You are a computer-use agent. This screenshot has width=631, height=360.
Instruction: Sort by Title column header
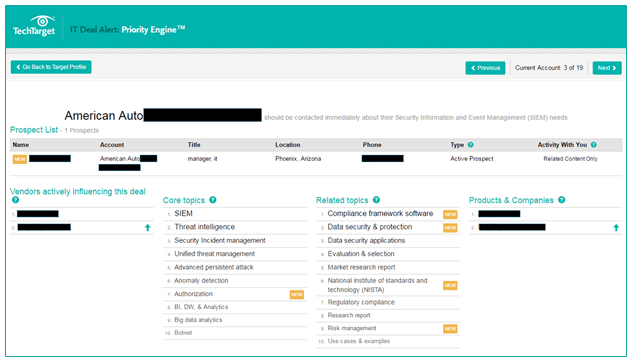tap(194, 145)
